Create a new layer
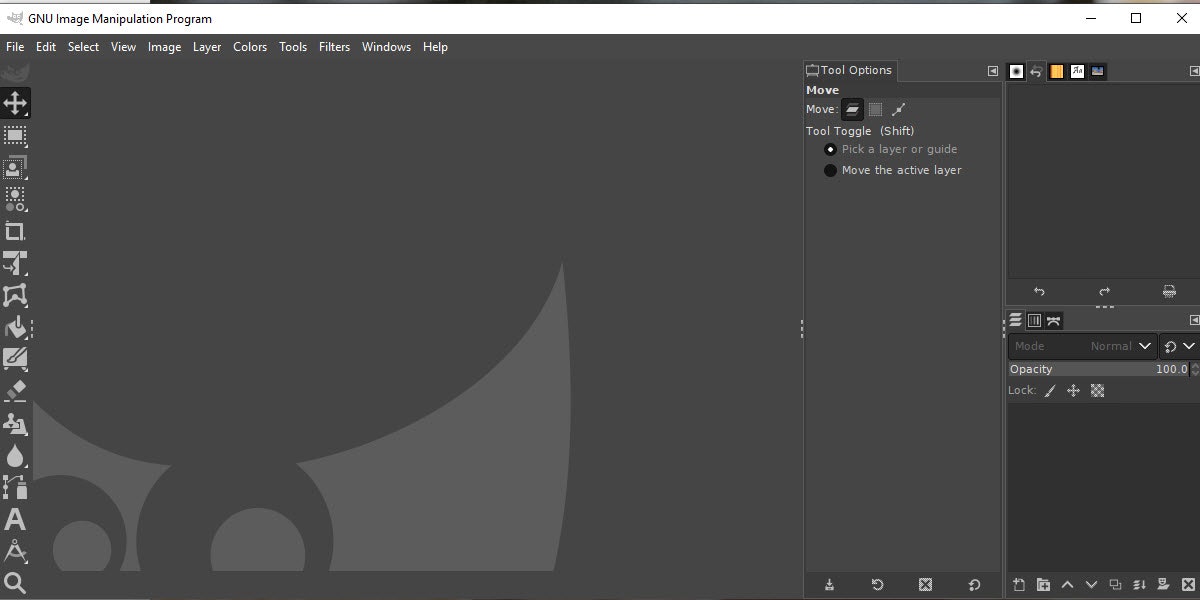Viewport: 1200px width, 600px height. (x=1019, y=585)
